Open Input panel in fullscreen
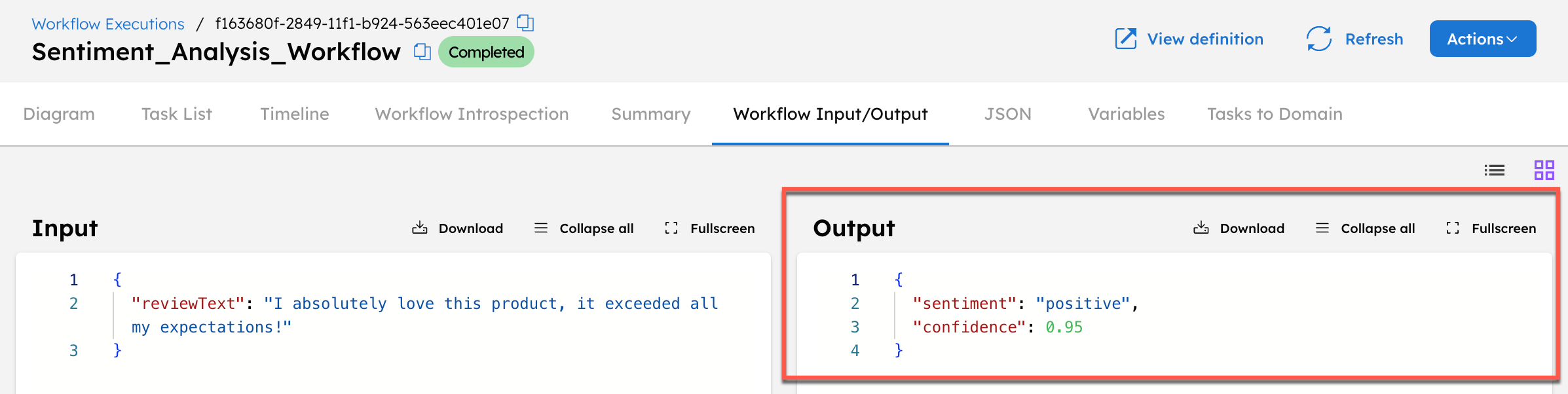 coord(709,228)
